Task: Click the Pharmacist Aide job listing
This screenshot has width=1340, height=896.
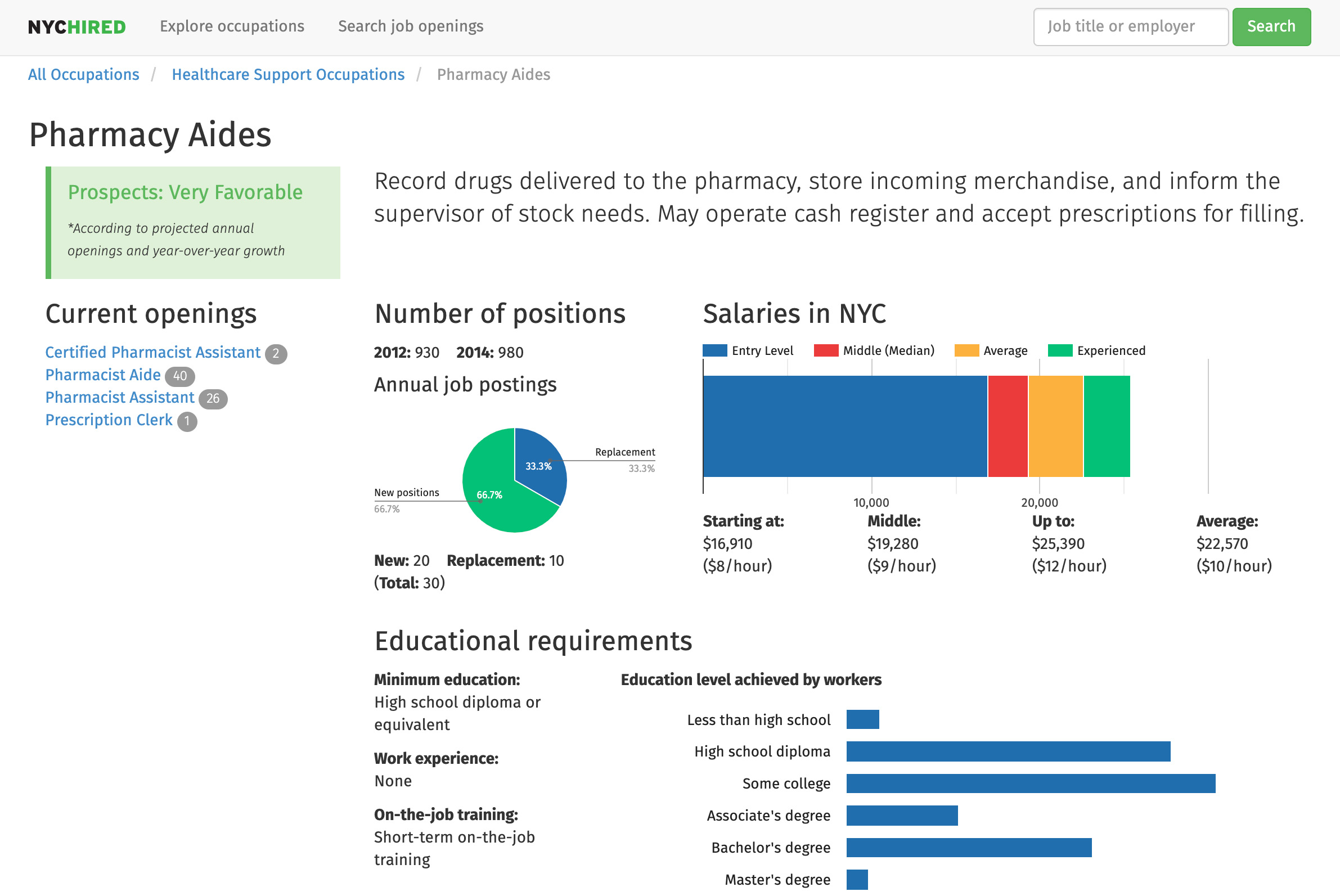Action: pos(103,375)
